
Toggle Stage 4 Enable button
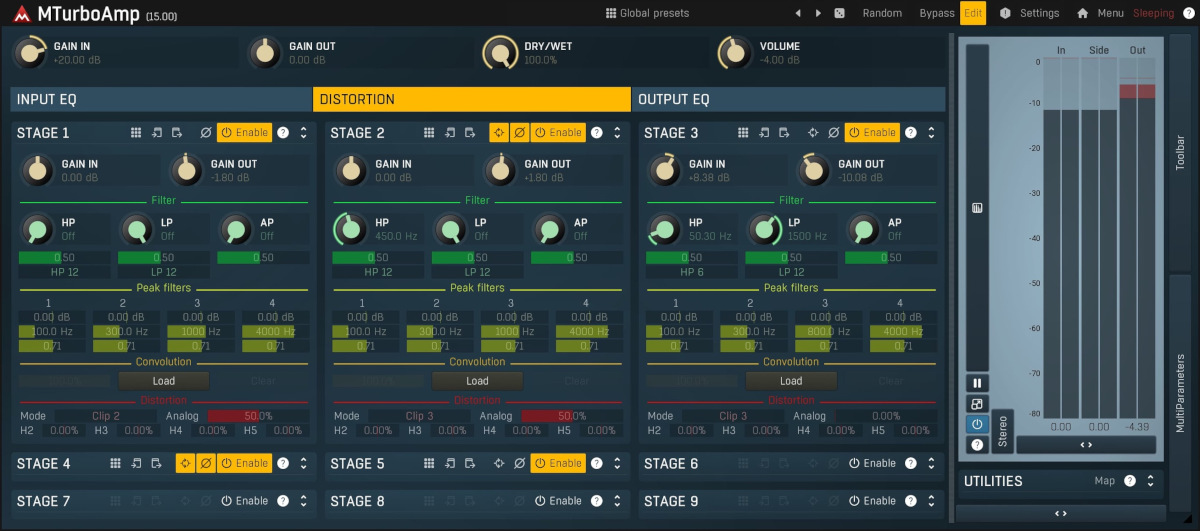(244, 464)
